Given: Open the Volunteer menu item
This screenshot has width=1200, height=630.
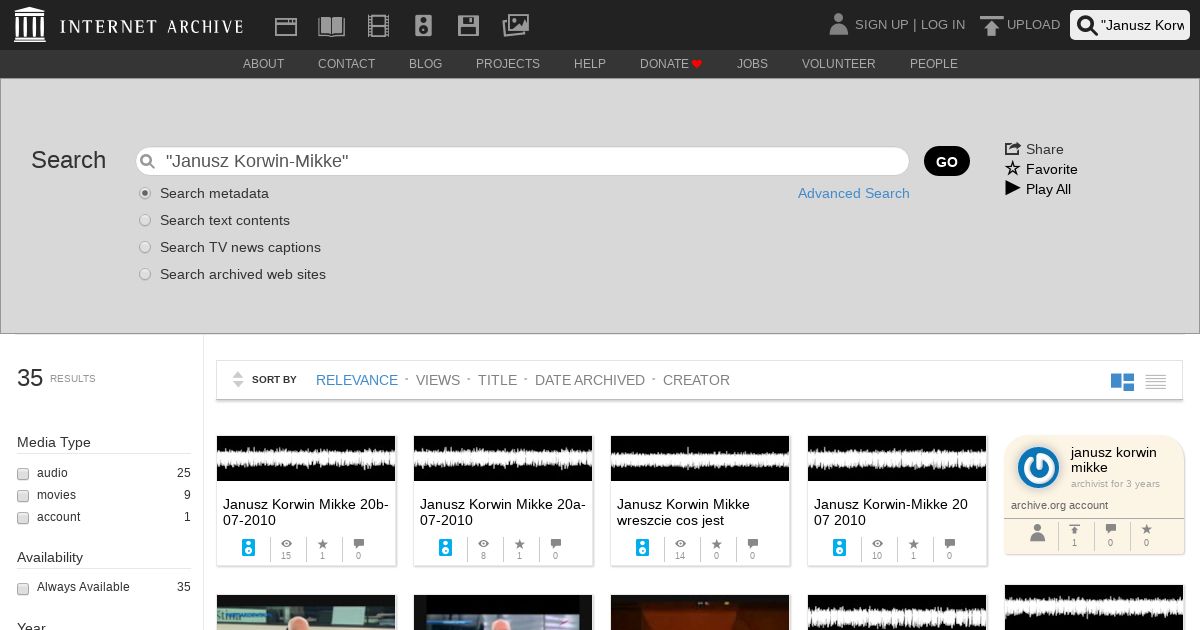Looking at the screenshot, I should click(x=838, y=64).
